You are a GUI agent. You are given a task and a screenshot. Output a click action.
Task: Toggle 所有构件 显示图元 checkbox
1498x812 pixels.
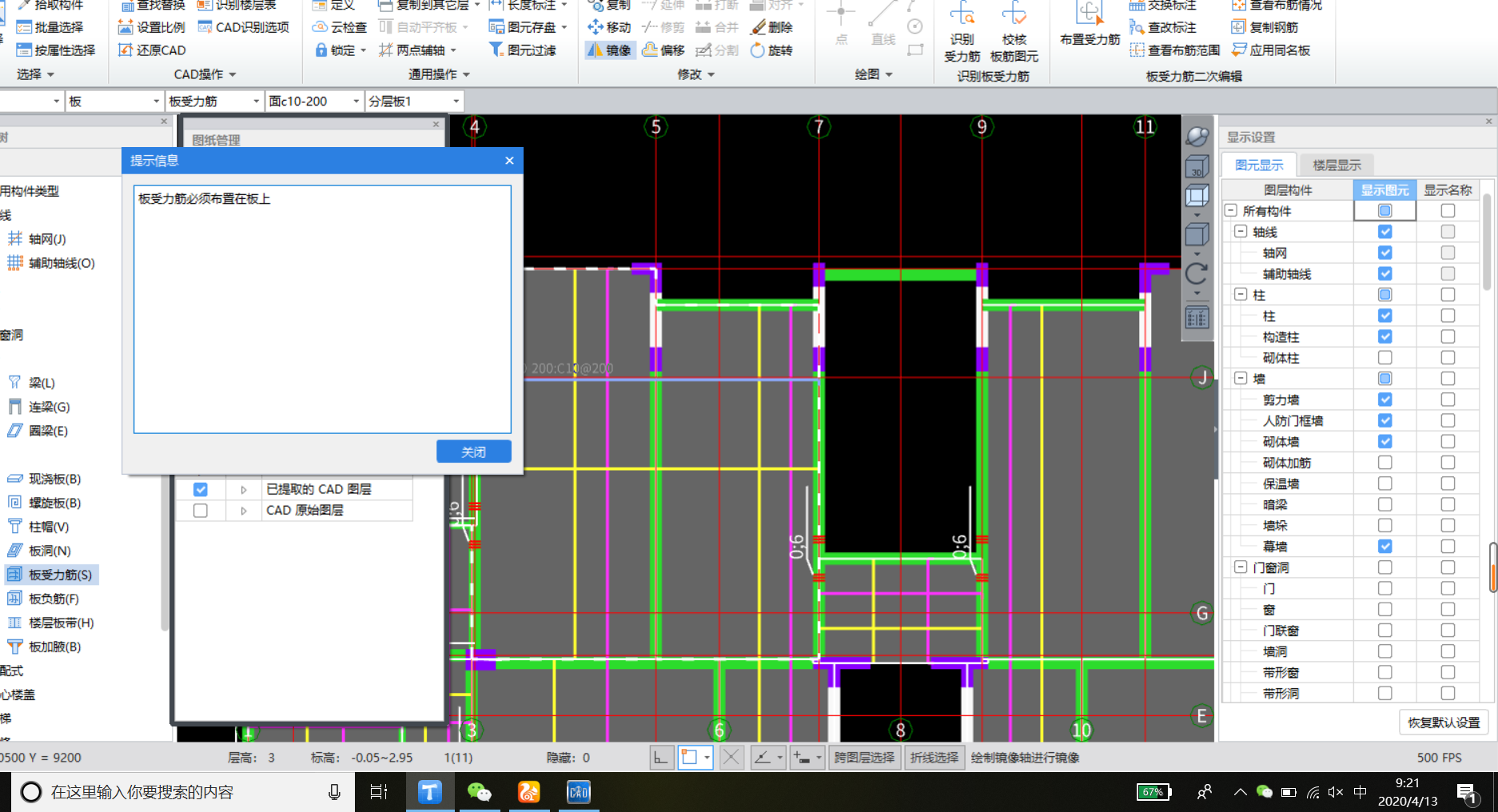pos(1385,211)
